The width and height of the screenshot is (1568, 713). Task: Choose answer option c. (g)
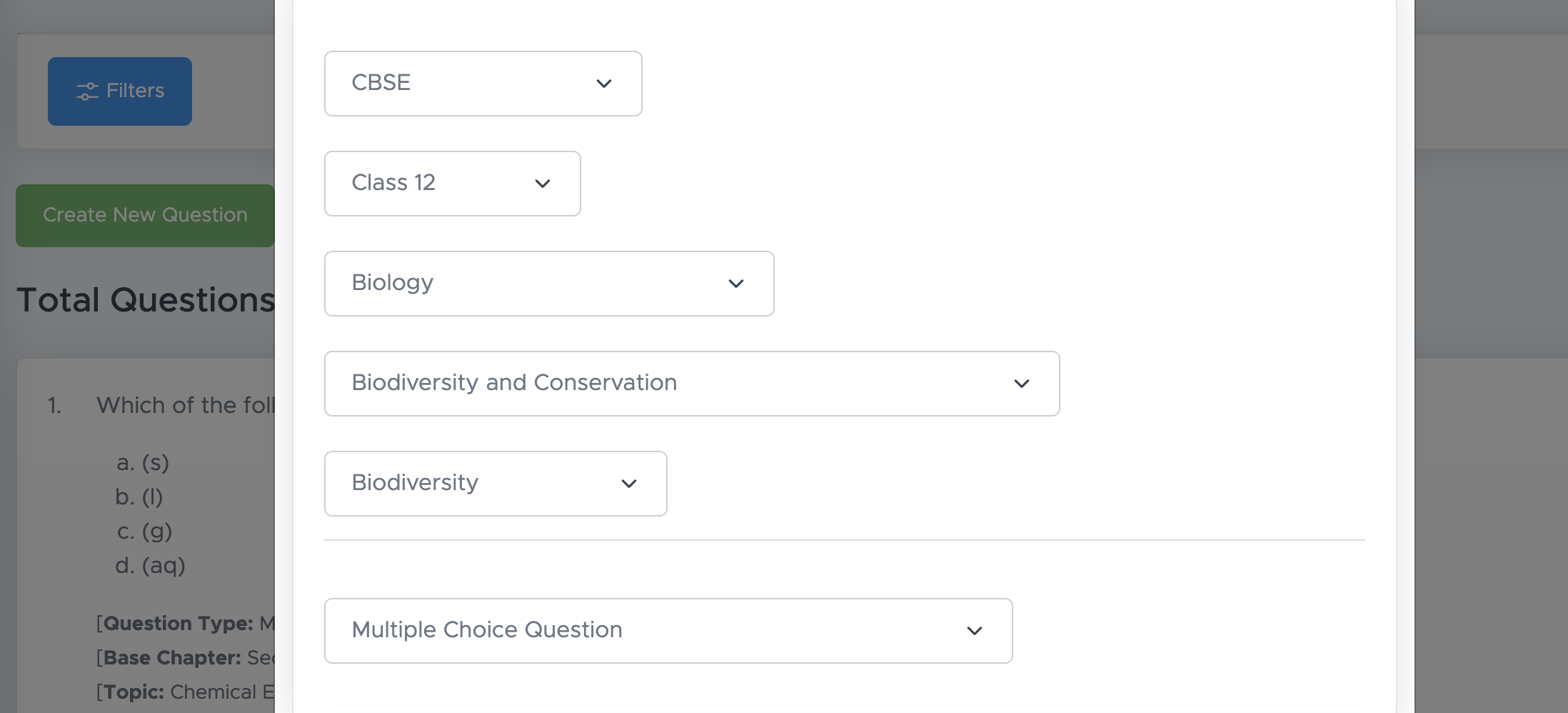point(144,532)
